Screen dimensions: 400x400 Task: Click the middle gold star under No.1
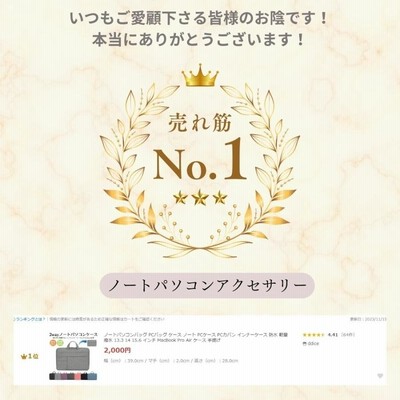pyautogui.click(x=200, y=197)
